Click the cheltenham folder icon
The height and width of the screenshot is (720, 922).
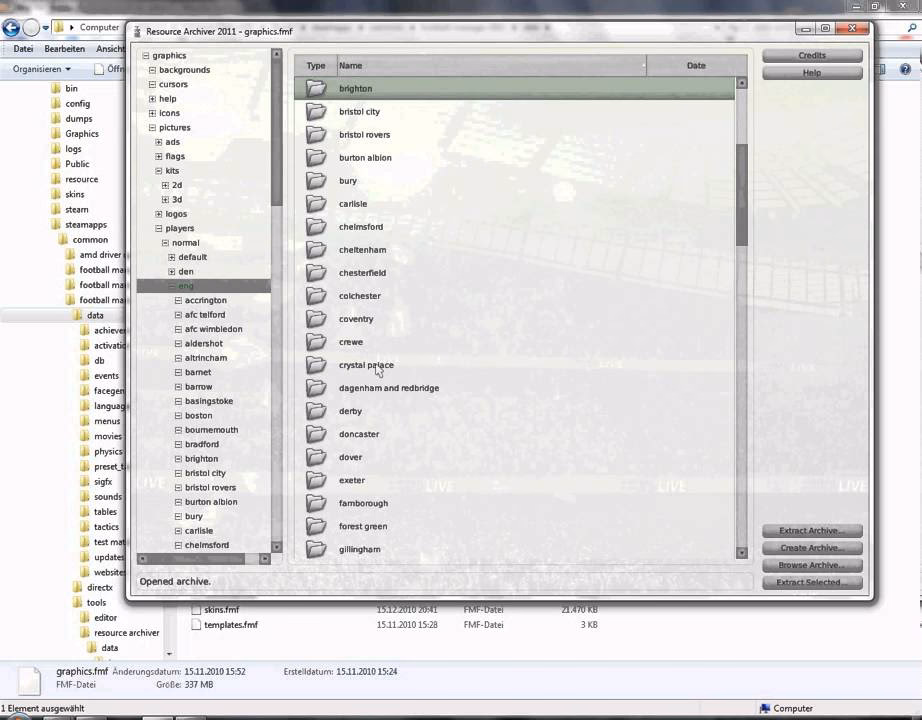tap(316, 249)
